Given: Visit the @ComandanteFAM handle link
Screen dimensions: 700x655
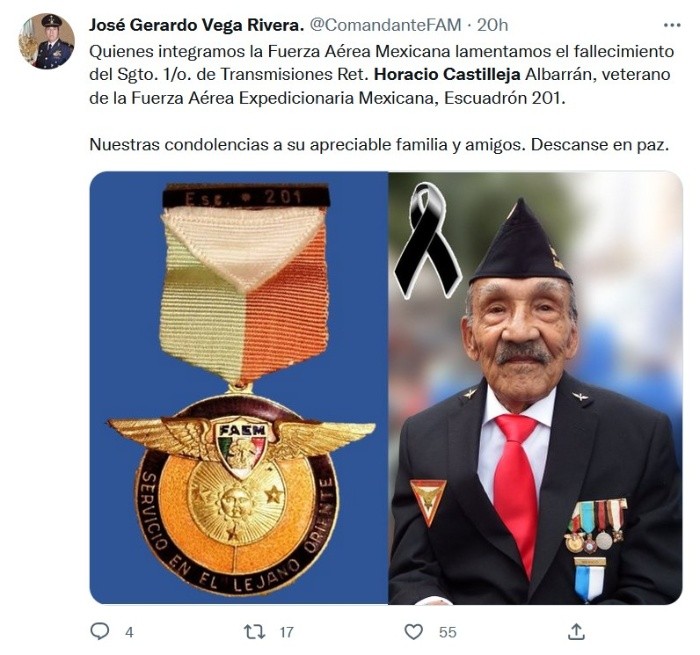Looking at the screenshot, I should point(385,25).
